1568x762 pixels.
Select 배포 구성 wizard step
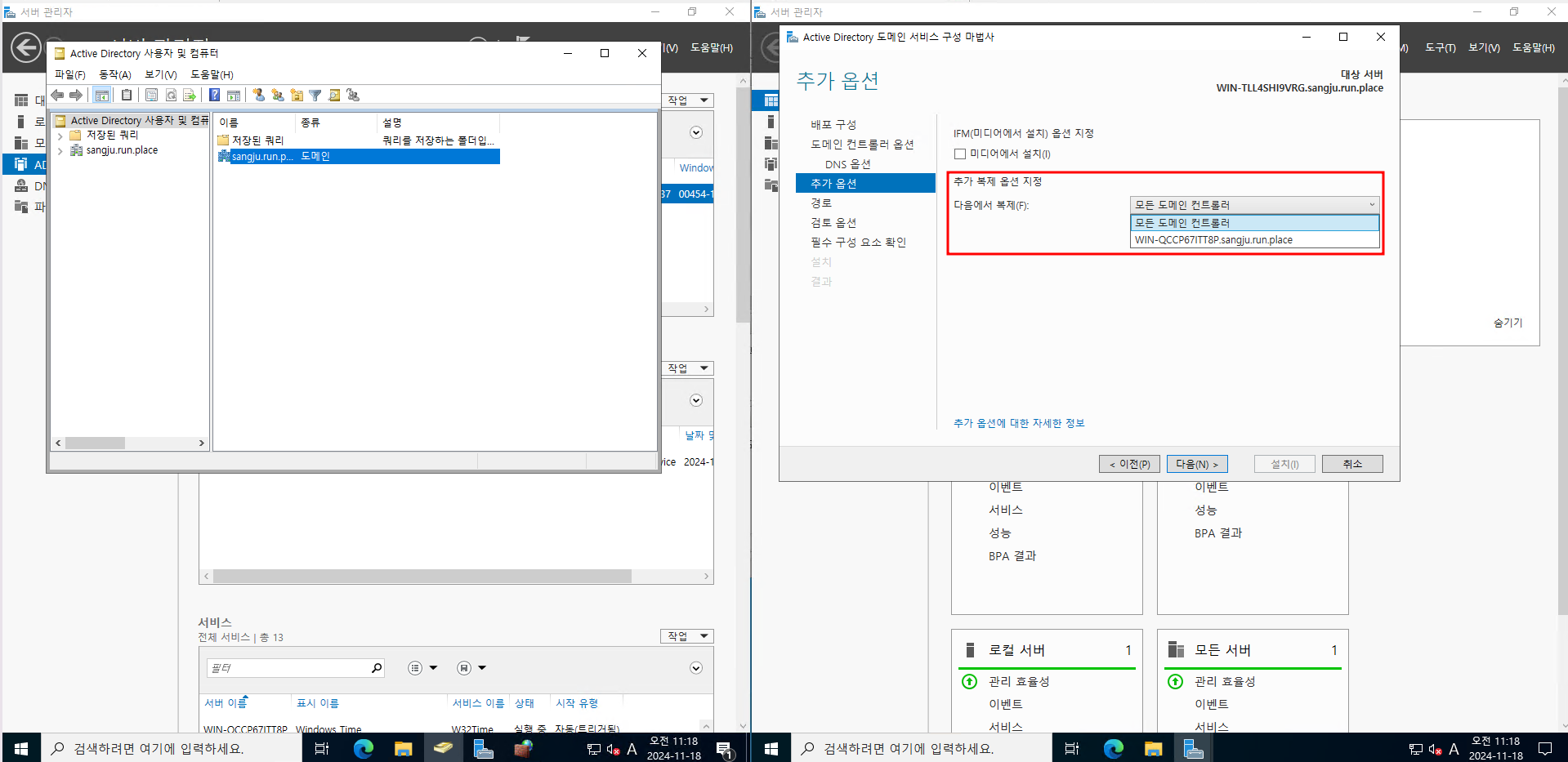[833, 125]
